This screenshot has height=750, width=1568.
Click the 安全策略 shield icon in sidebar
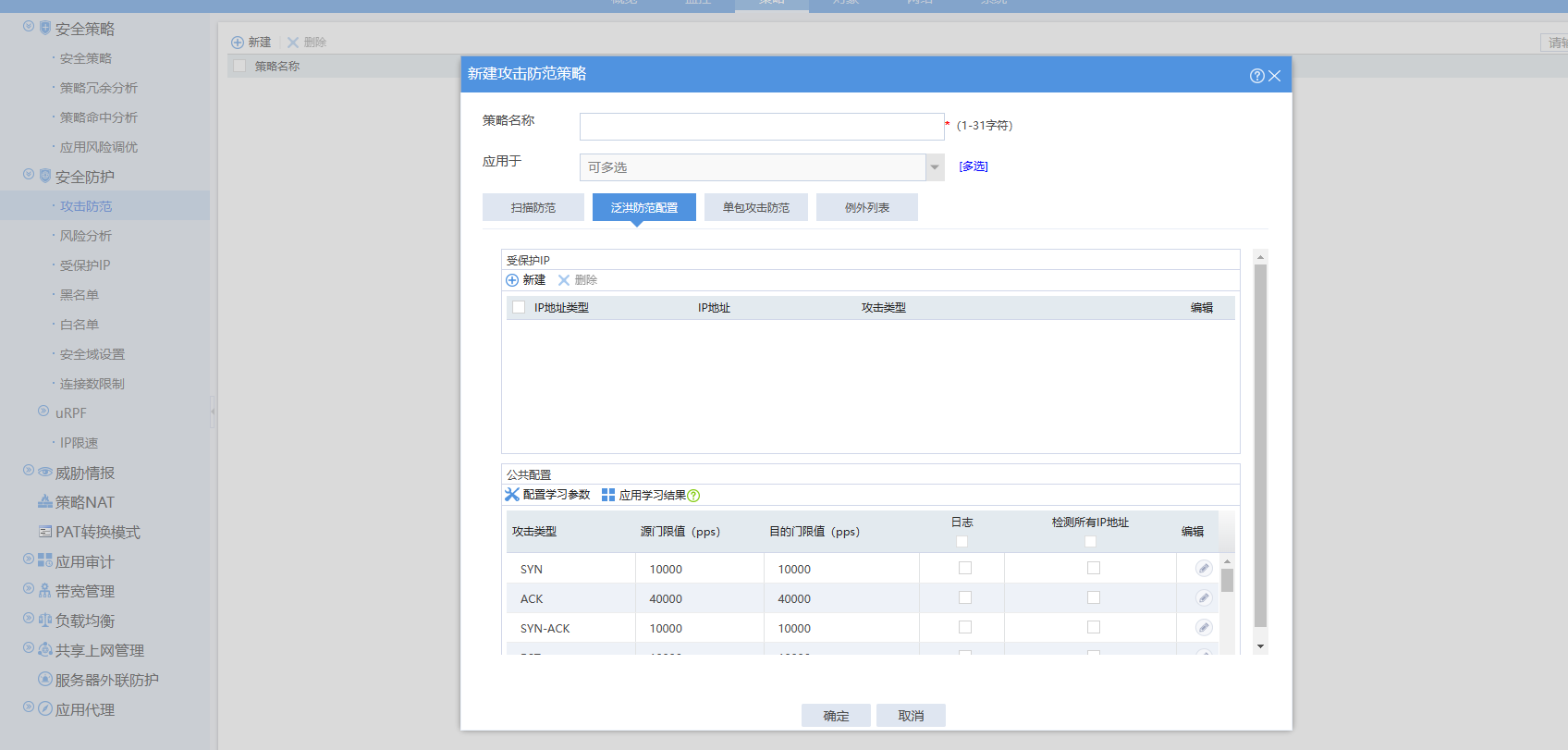[x=45, y=28]
